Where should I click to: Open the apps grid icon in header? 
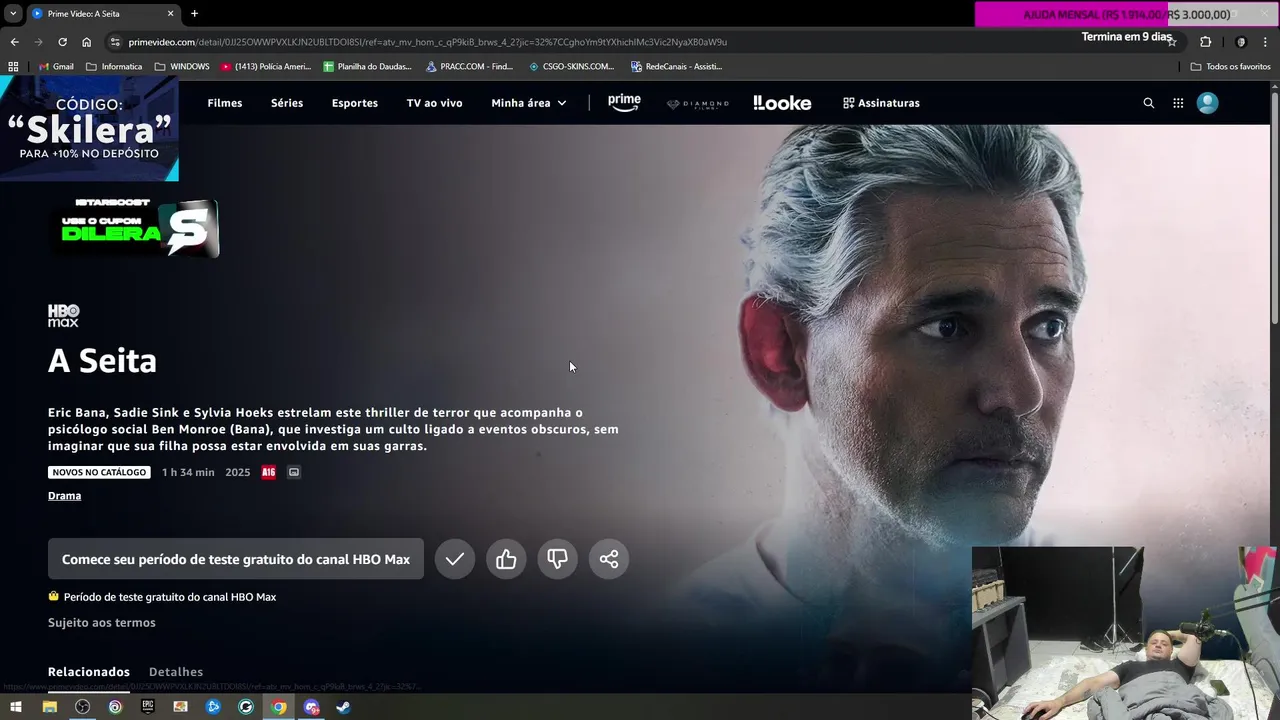[1178, 103]
